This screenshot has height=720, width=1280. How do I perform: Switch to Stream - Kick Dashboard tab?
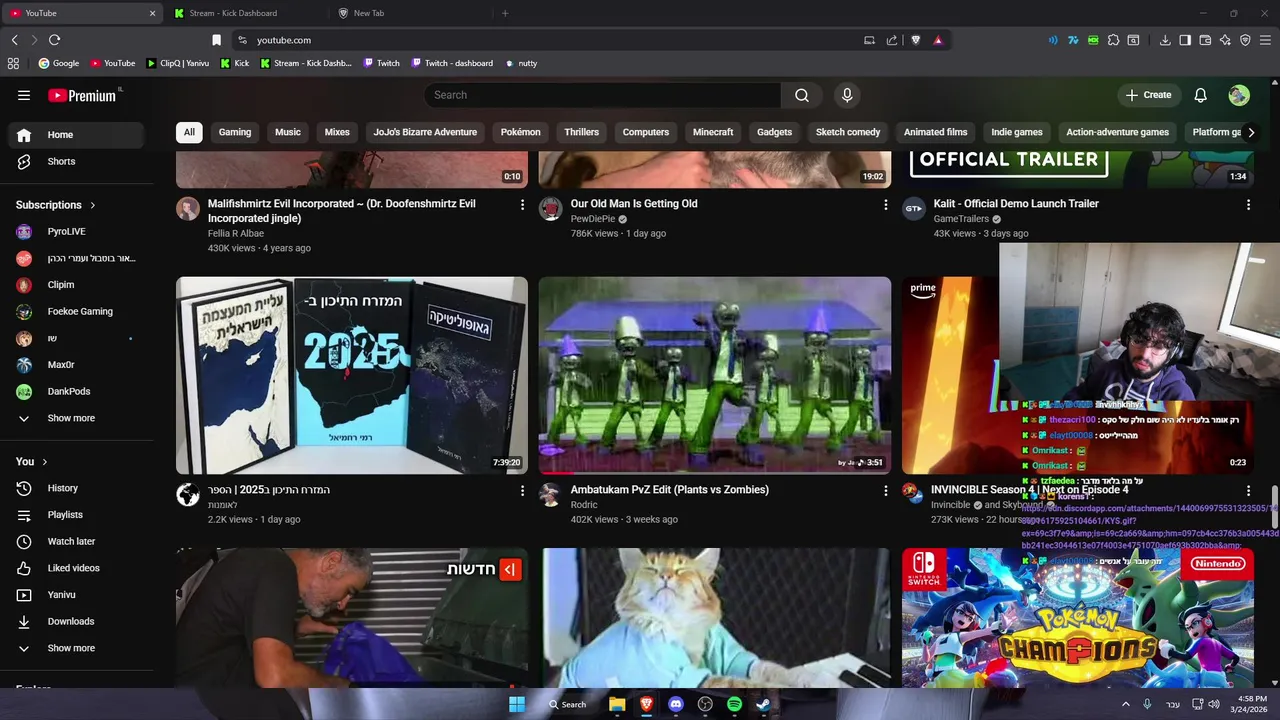tap(246, 13)
